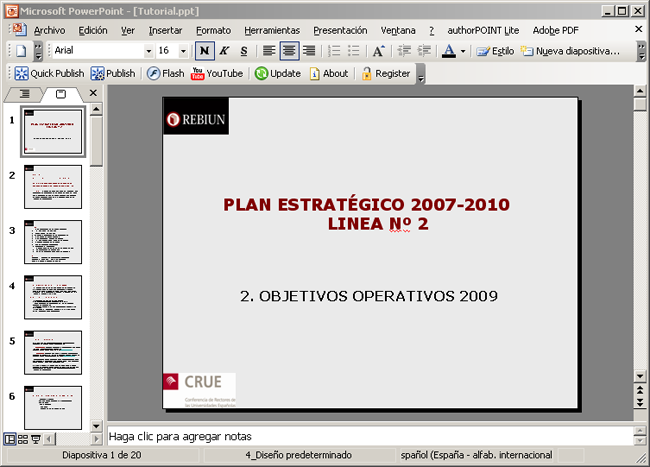Increase font size icon
650x467 pixels.
[x=378, y=51]
